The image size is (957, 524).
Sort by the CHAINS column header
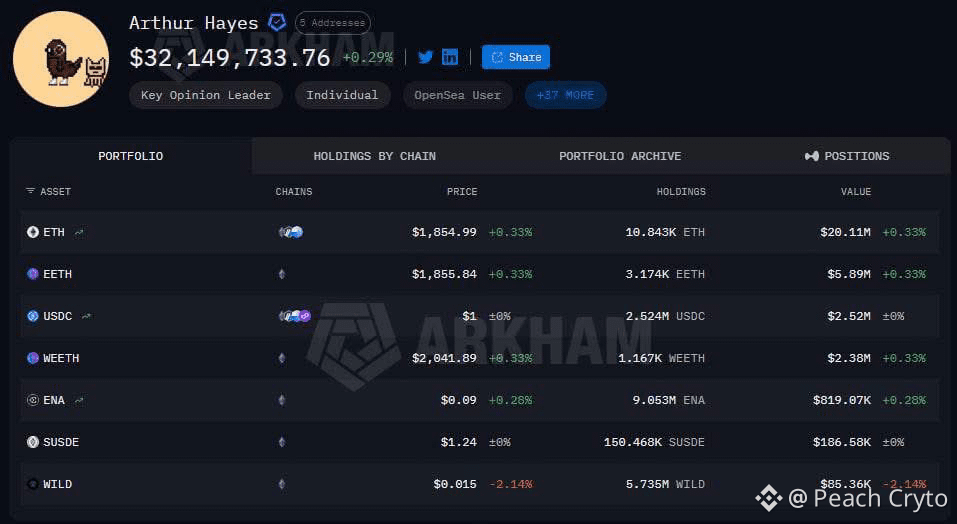pyautogui.click(x=294, y=192)
